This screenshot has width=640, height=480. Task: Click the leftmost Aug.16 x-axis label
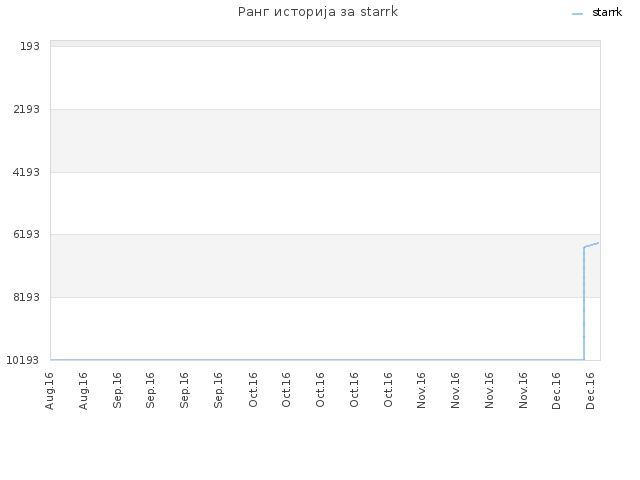pos(49,391)
